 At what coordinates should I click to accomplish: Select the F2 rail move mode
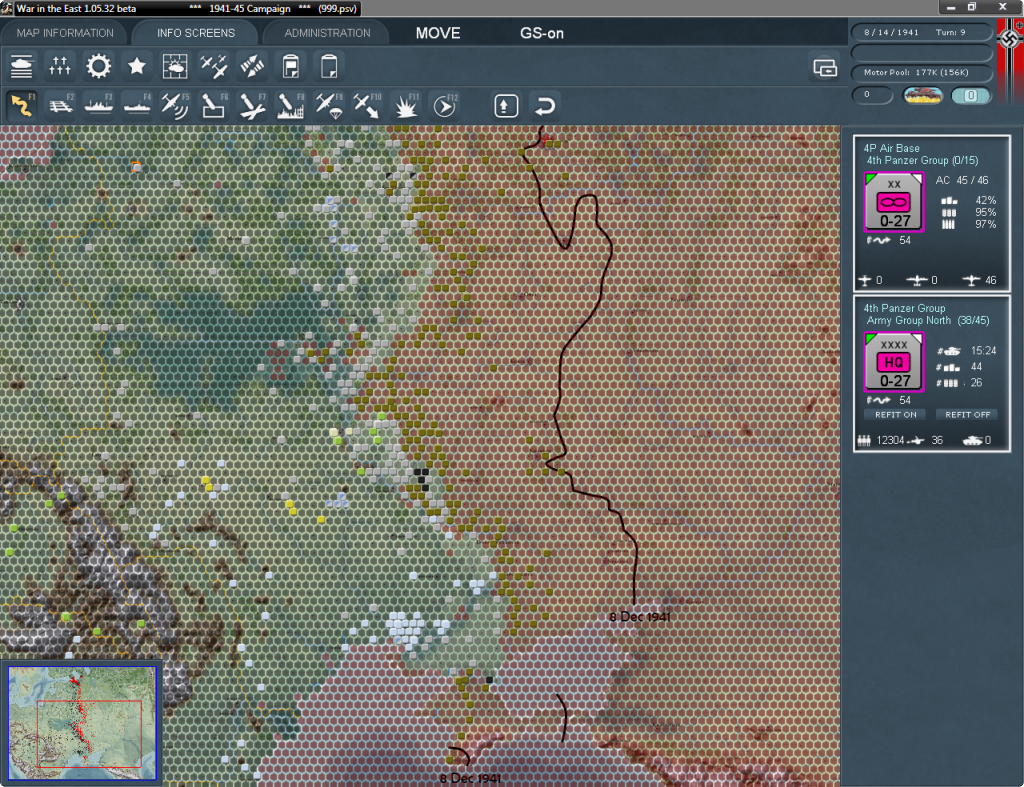pos(61,105)
